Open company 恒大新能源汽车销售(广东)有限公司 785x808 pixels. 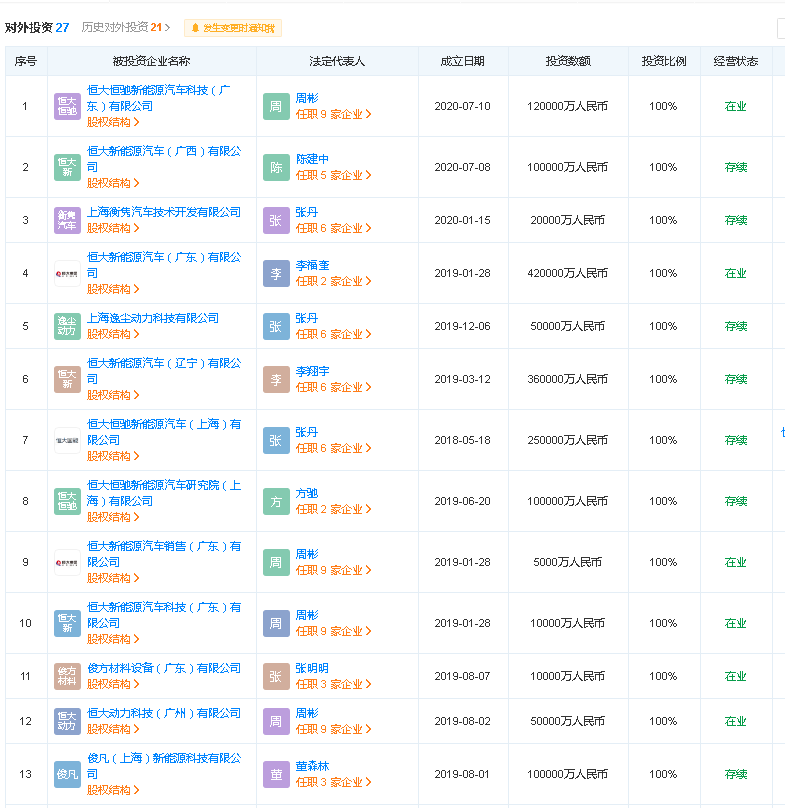coord(164,554)
